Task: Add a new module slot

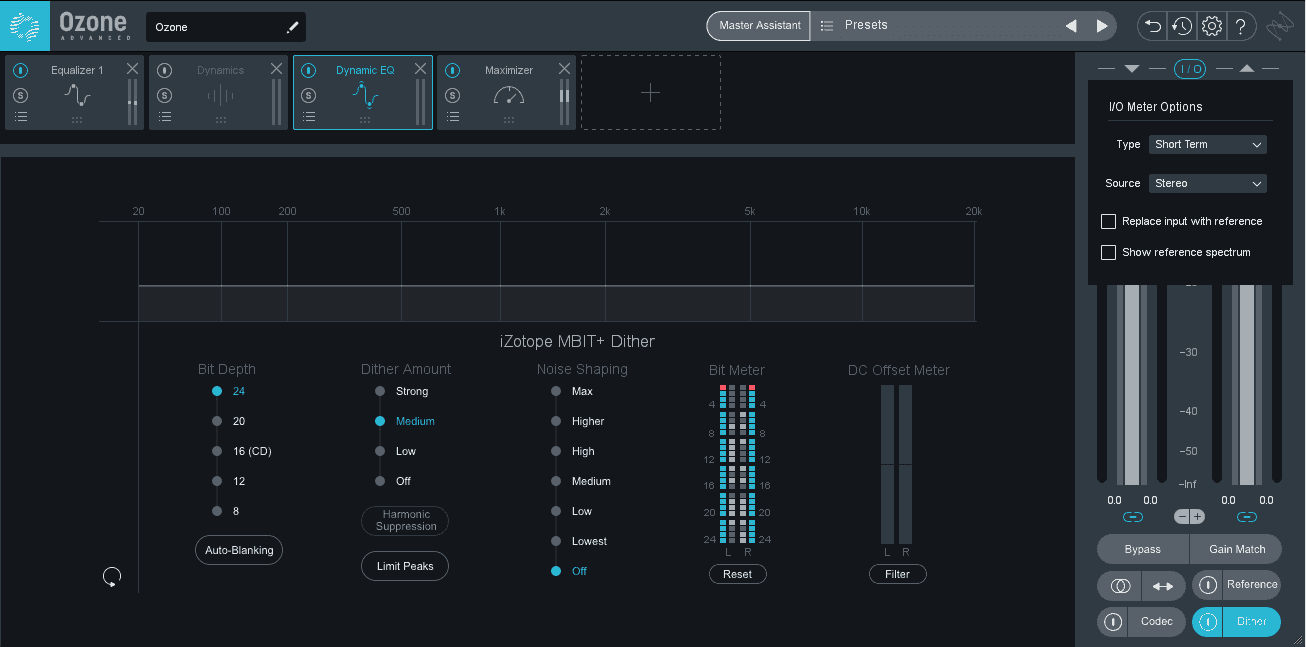Action: pos(651,93)
